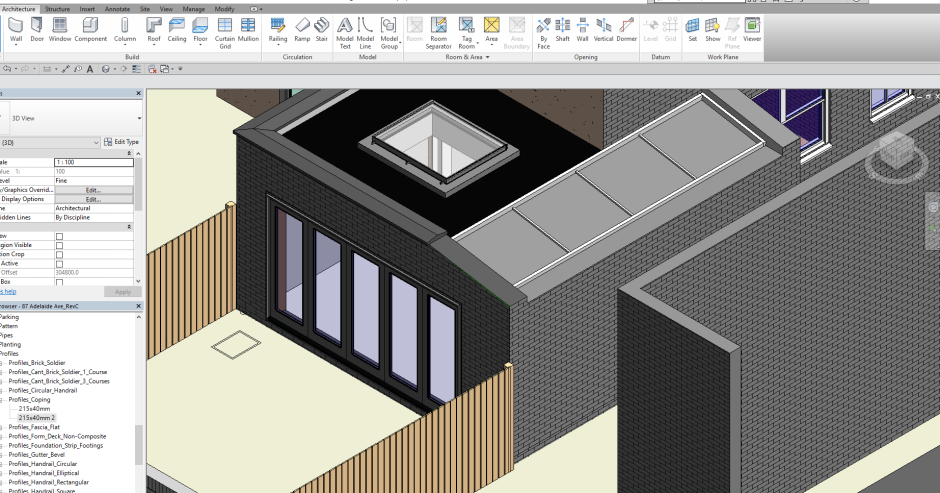Open the Manage ribbon tab
940x493 pixels.
point(194,9)
